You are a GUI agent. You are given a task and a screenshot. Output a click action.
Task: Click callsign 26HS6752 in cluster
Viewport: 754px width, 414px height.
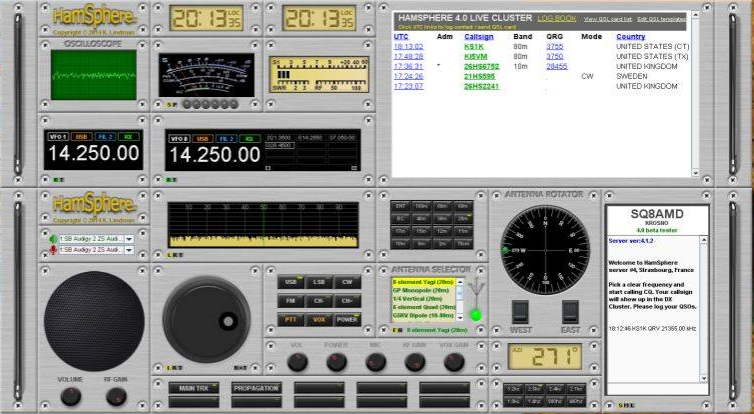482,66
